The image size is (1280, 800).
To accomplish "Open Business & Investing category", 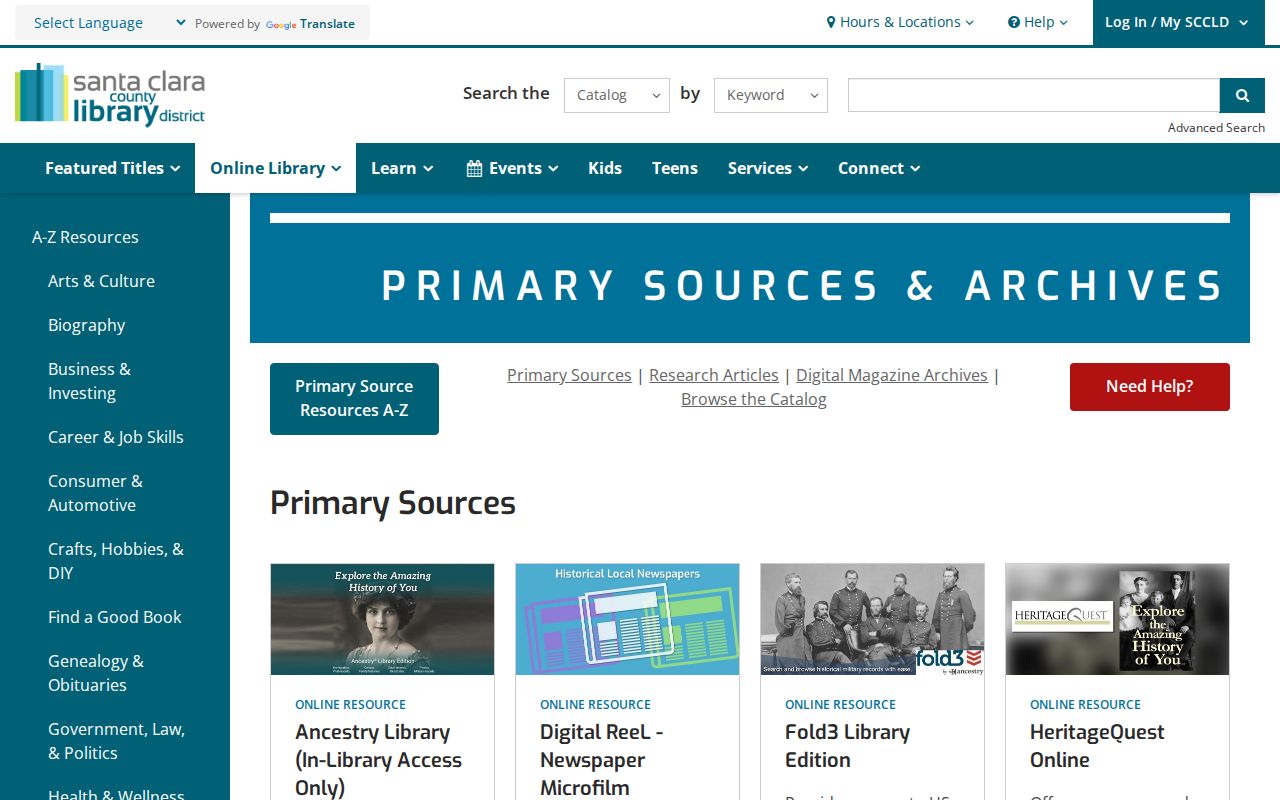I will pos(89,381).
